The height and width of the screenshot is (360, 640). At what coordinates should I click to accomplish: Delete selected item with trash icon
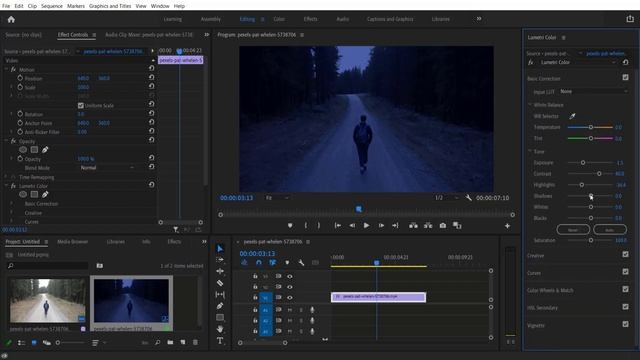click(x=195, y=342)
